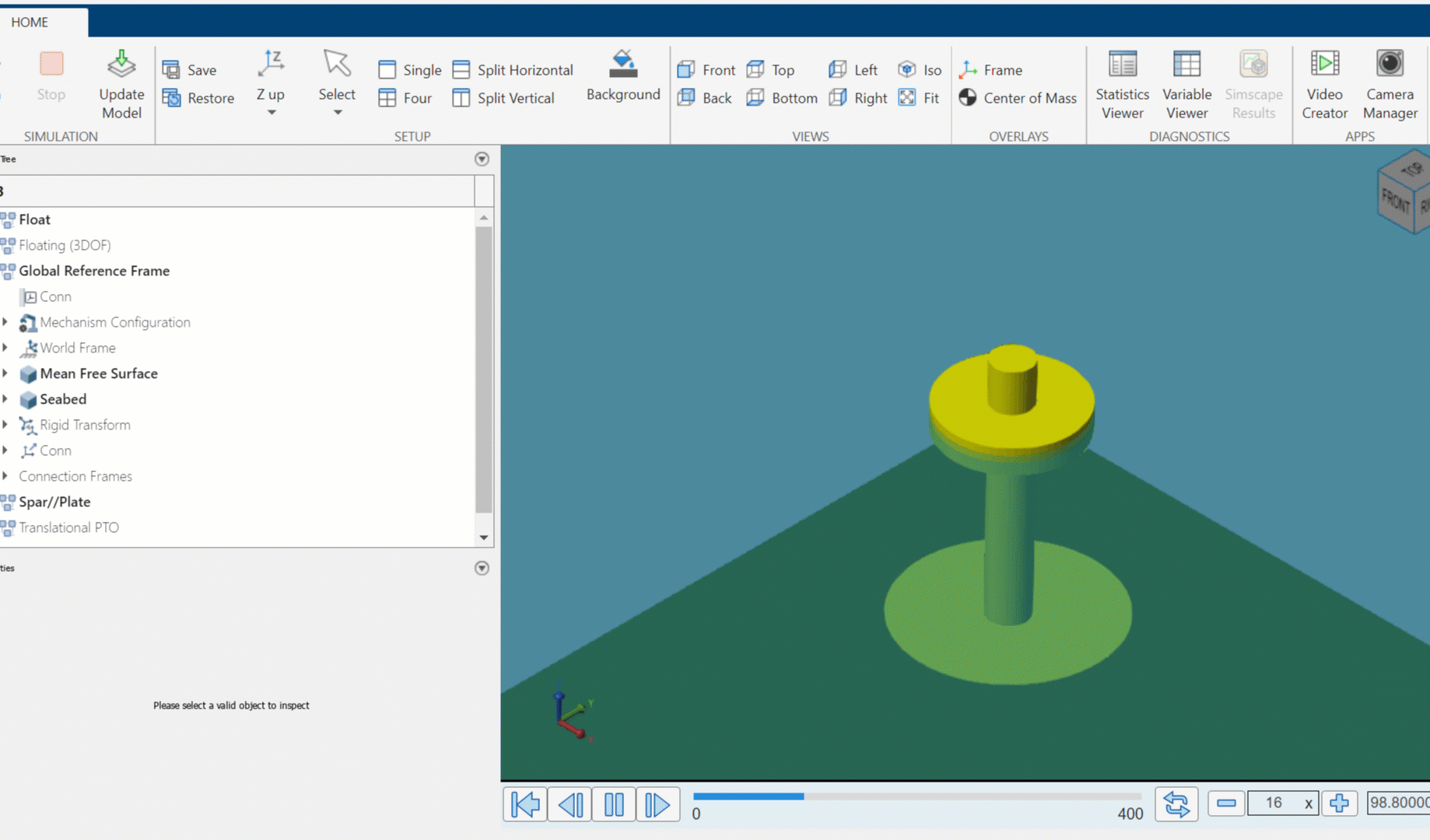Enable the Center of Mass overlay
Viewport: 1430px width, 840px height.
[x=1017, y=97]
